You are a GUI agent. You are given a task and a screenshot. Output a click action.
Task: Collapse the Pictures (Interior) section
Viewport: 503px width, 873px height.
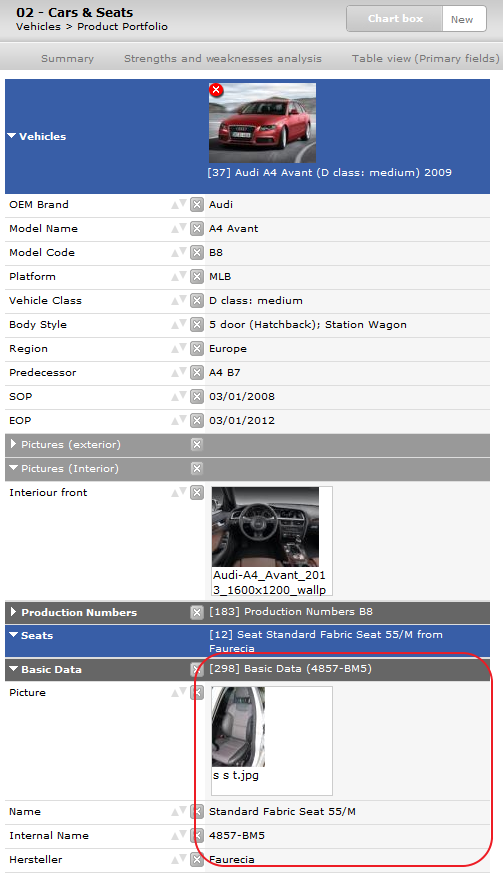(x=14, y=468)
